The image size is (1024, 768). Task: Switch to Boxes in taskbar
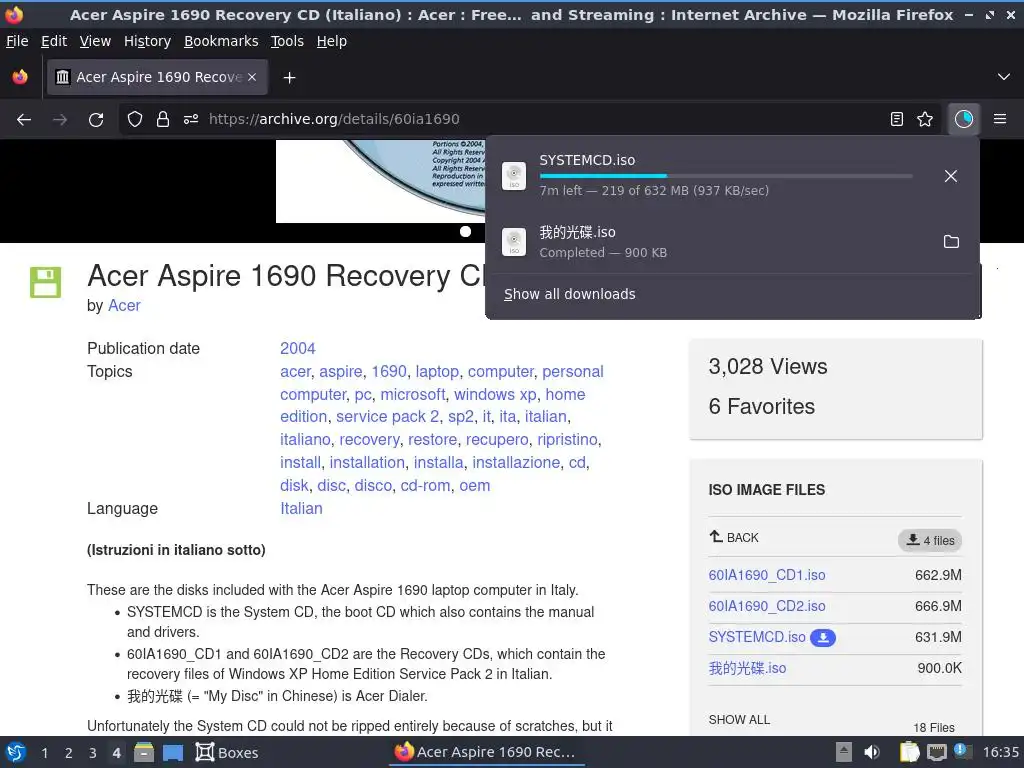pyautogui.click(x=227, y=752)
